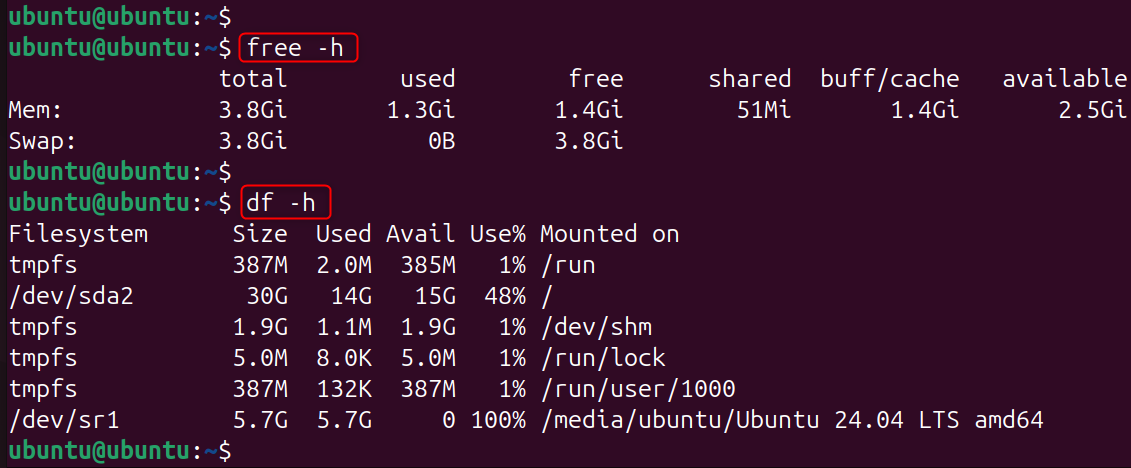
Task: Click the highlighted 'df -h' command
Action: tap(283, 203)
